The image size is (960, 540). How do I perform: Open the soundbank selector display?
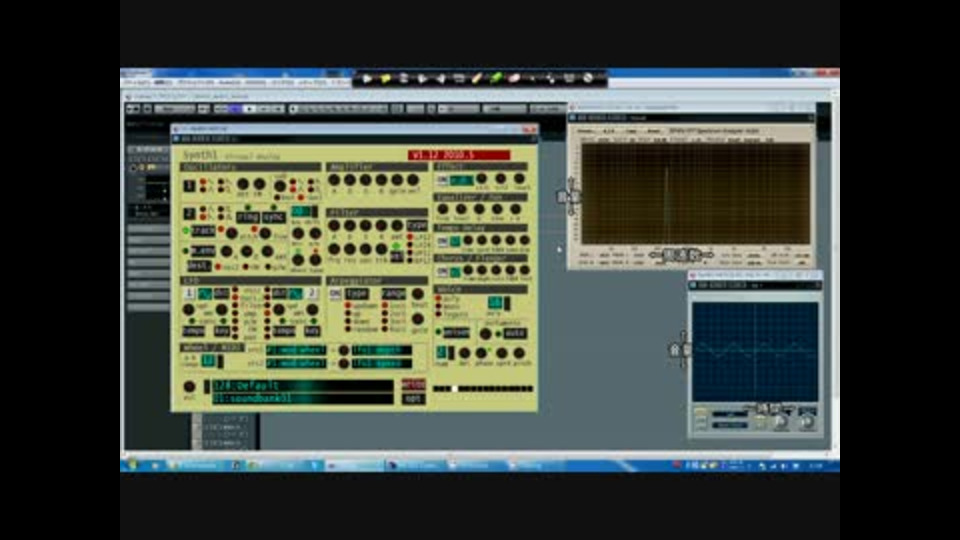tap(302, 399)
